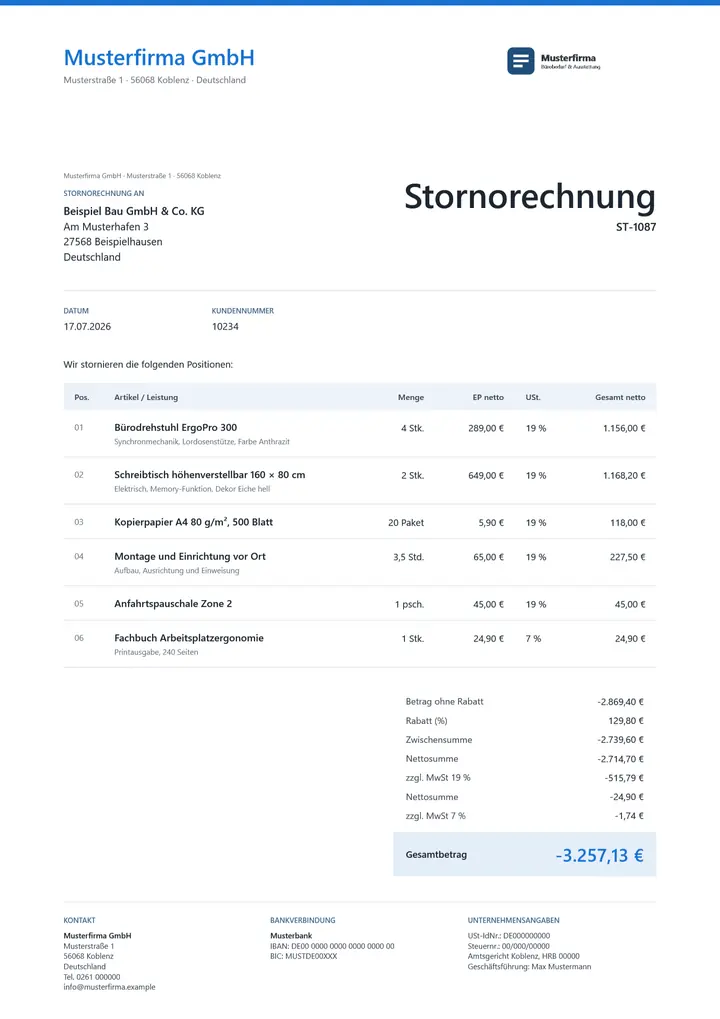Click the Musterfirma logo icon
This screenshot has height=1019, width=720.
click(x=521, y=61)
